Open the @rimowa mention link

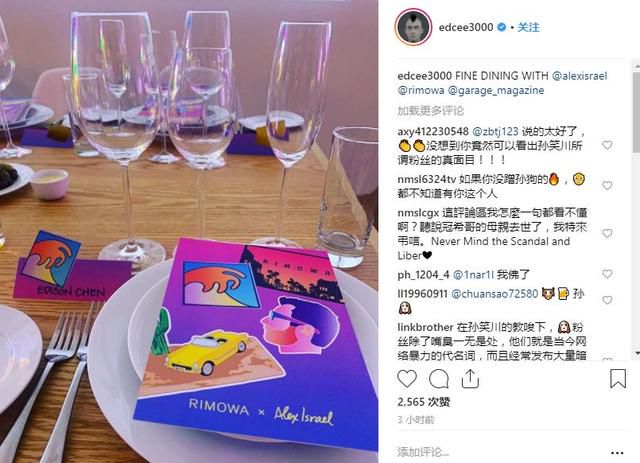pyautogui.click(x=421, y=90)
